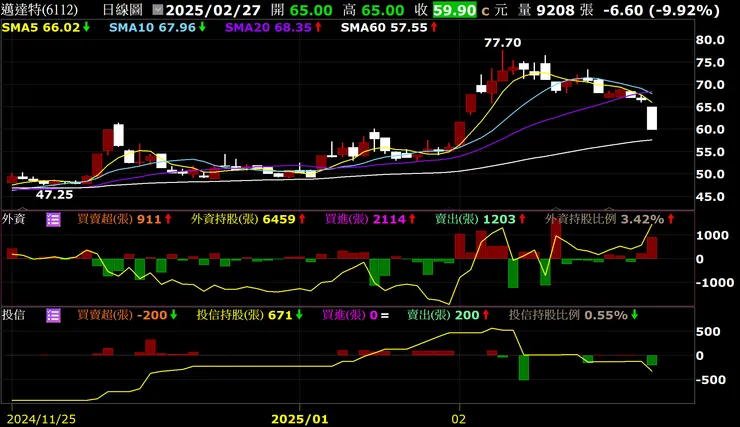The width and height of the screenshot is (740, 427).
Task: Open the purple list icon beside 外資
Action: (53, 219)
